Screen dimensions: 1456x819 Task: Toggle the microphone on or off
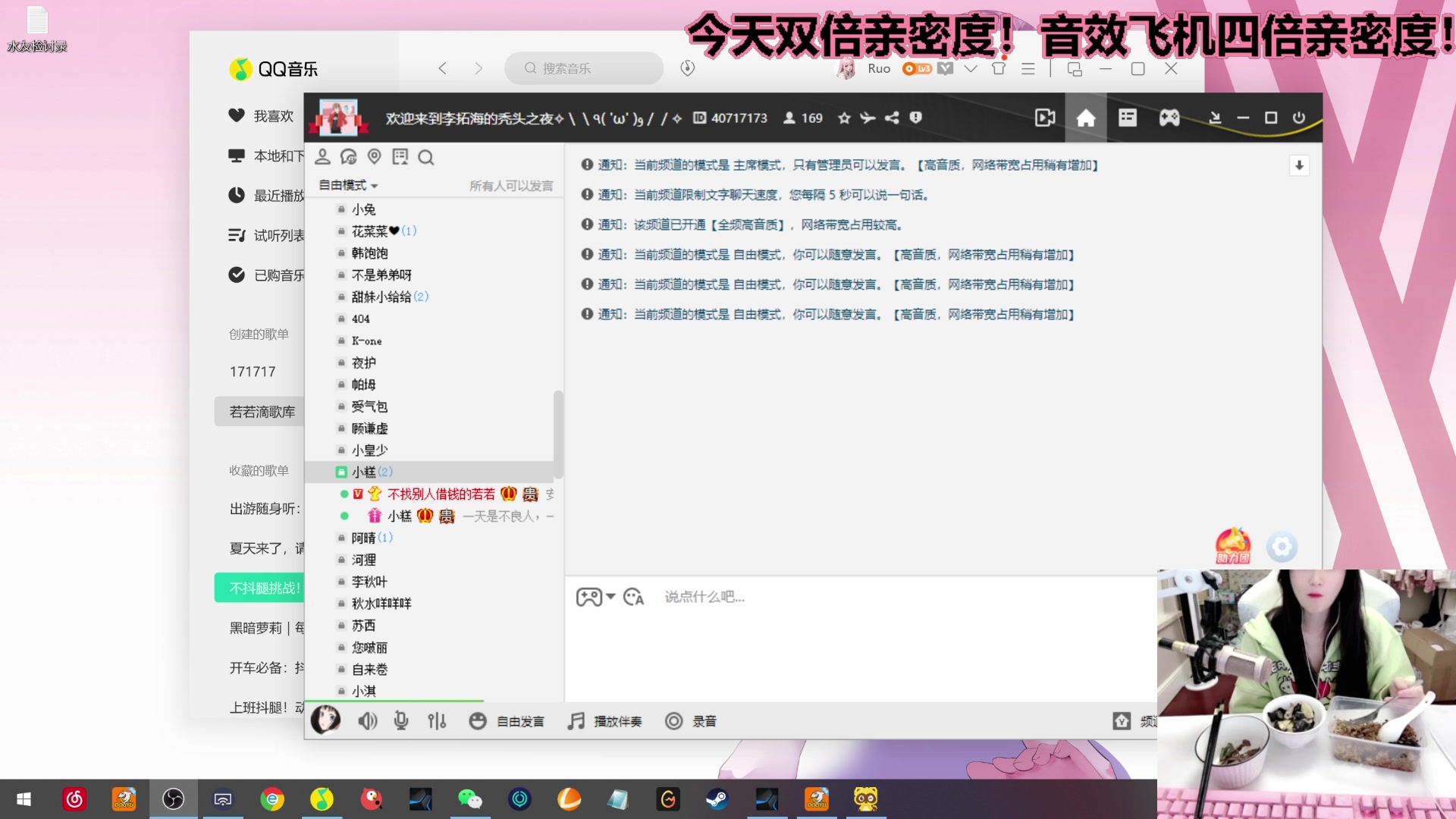[x=401, y=720]
